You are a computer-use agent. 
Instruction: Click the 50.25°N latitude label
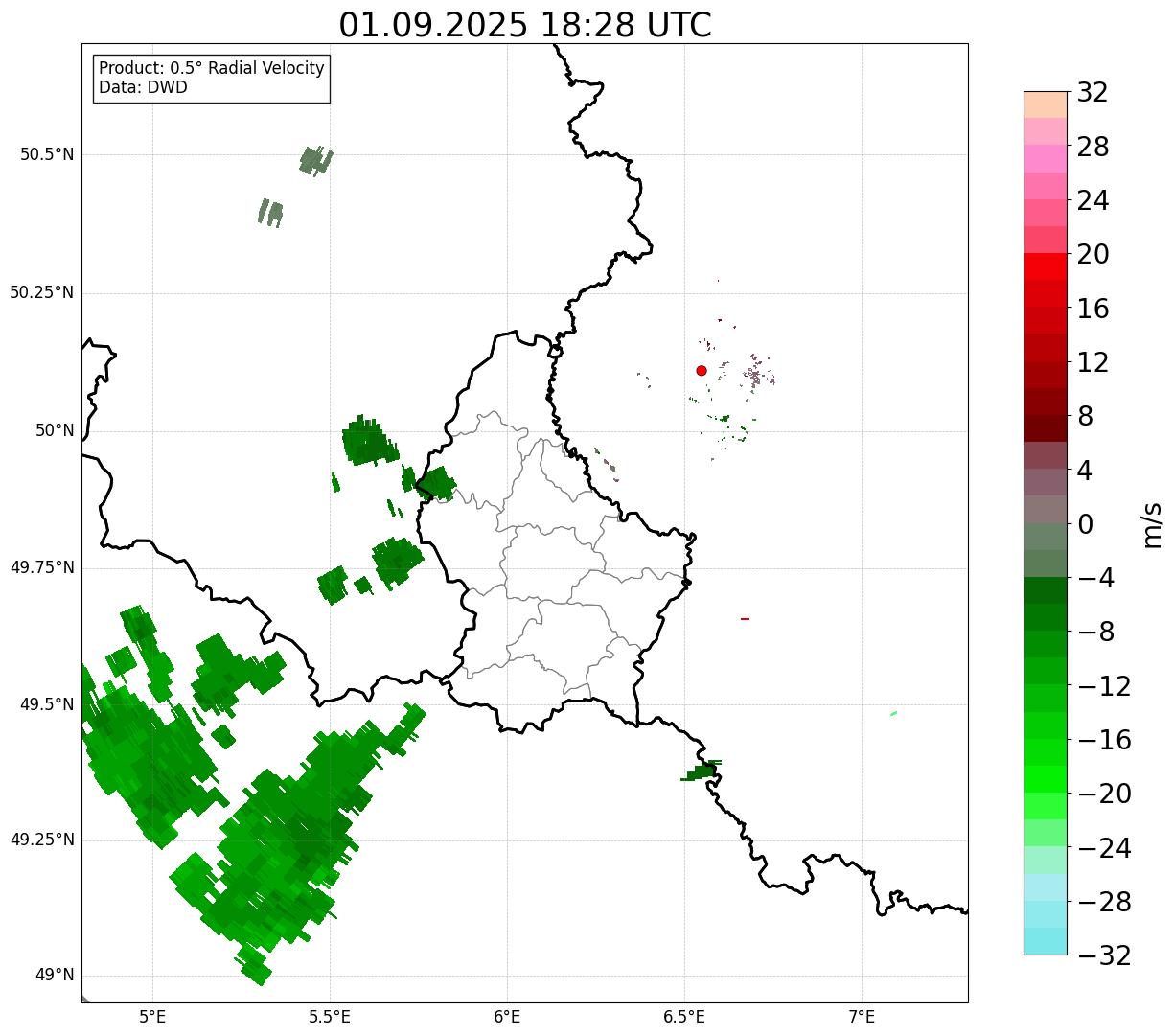point(42,293)
